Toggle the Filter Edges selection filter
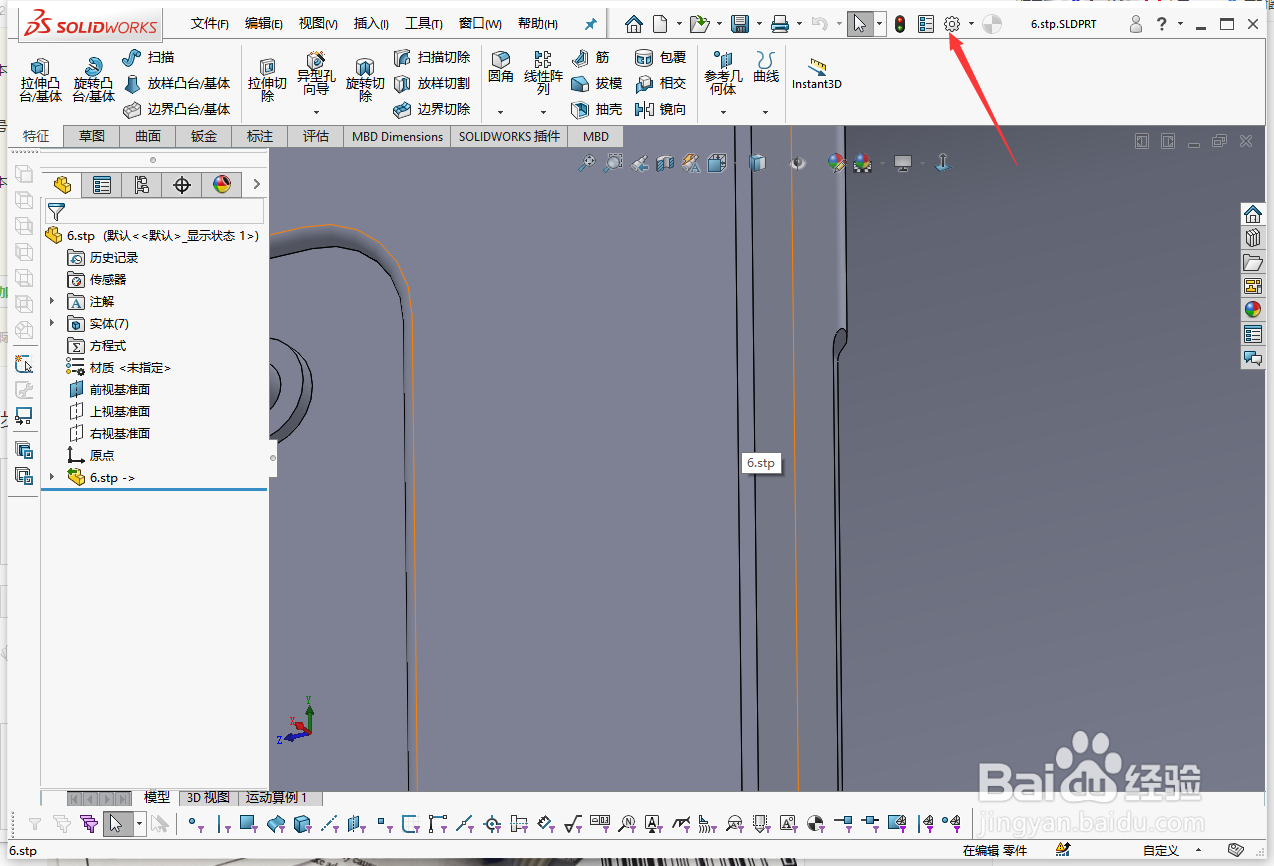Viewport: 1274px width, 866px height. pos(222,824)
